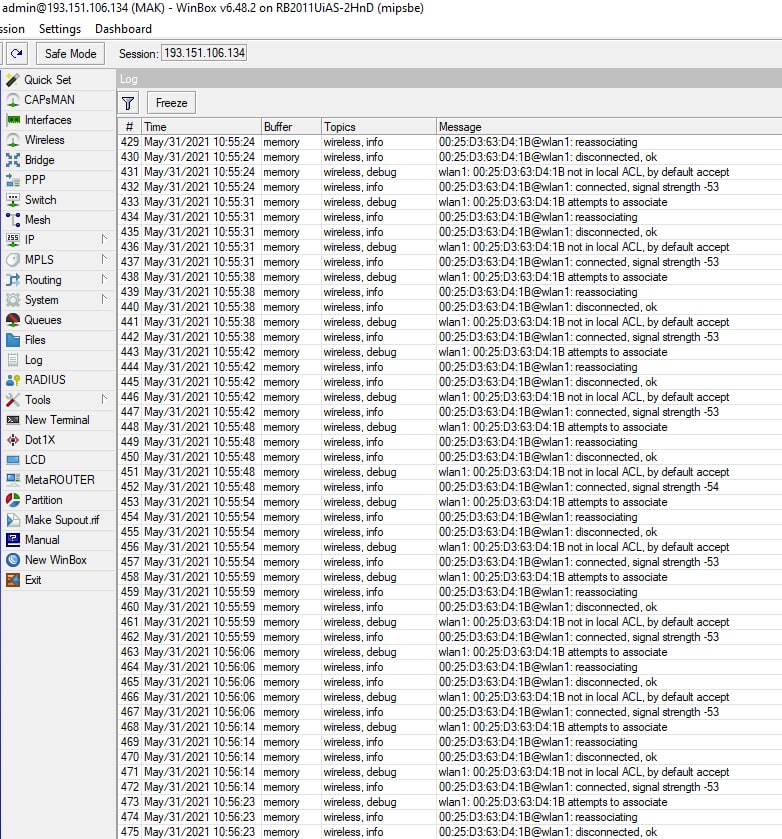This screenshot has width=782, height=839.
Task: Open the Partition menu icon
Action: [13, 500]
